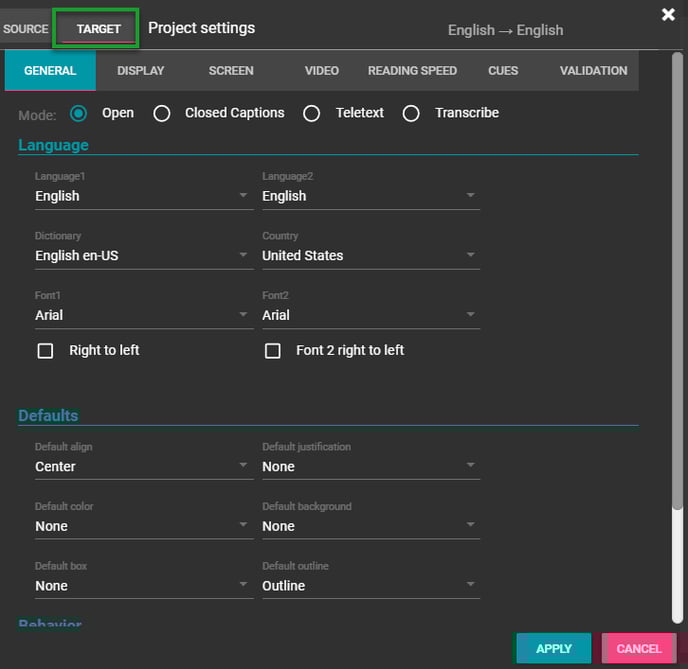Open the Default outline dropdown
Screen dimensions: 688x669
[370, 586]
